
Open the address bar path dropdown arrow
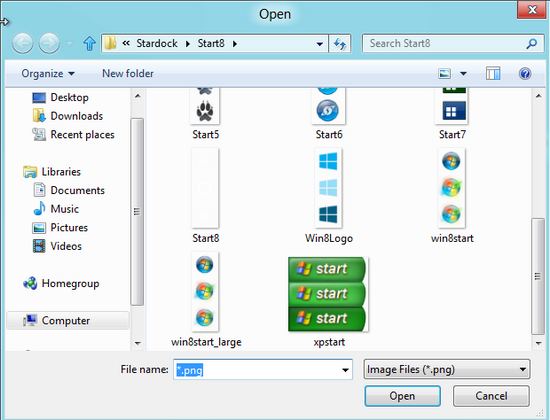[x=320, y=44]
